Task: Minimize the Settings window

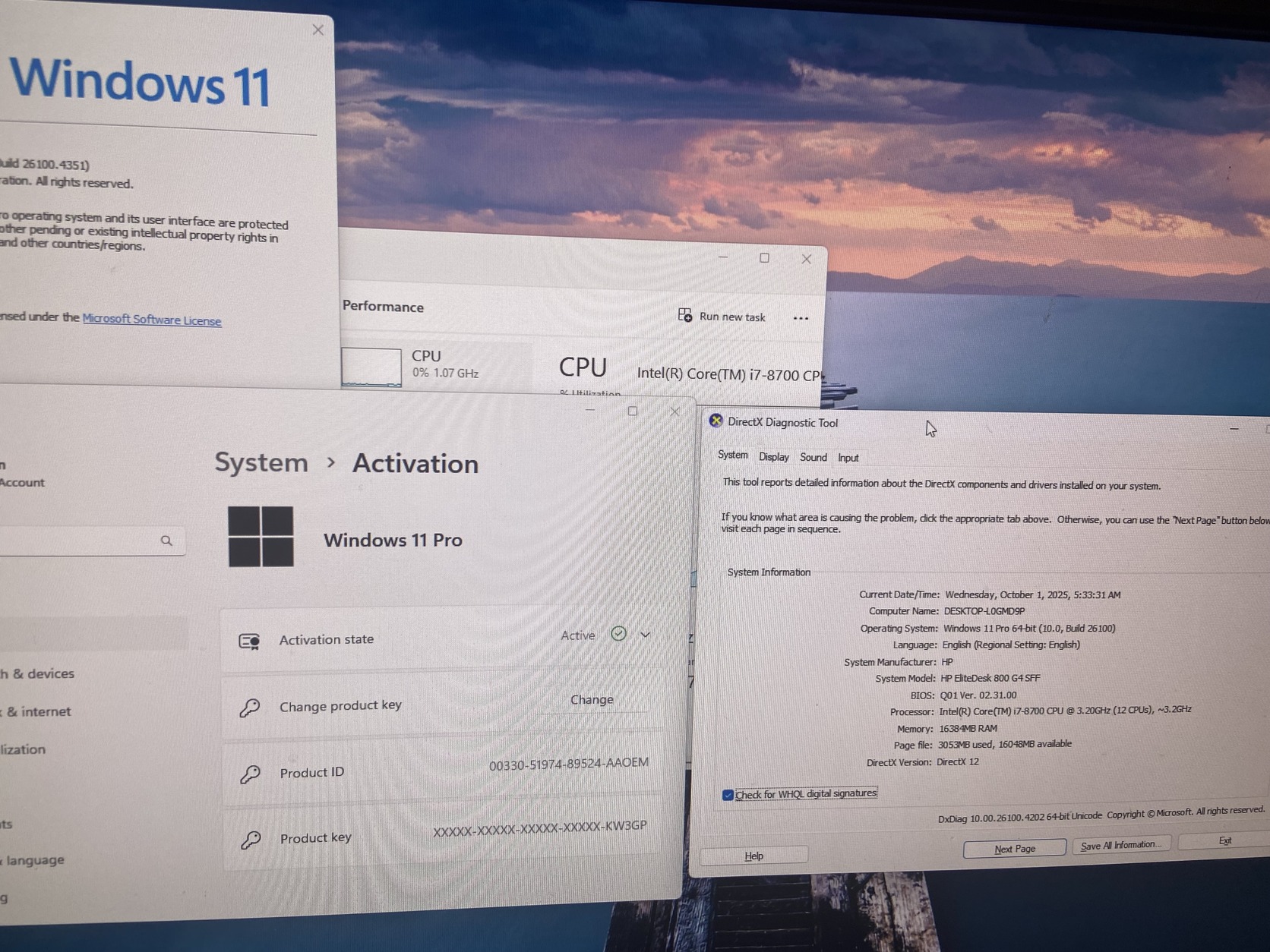Action: (x=590, y=410)
